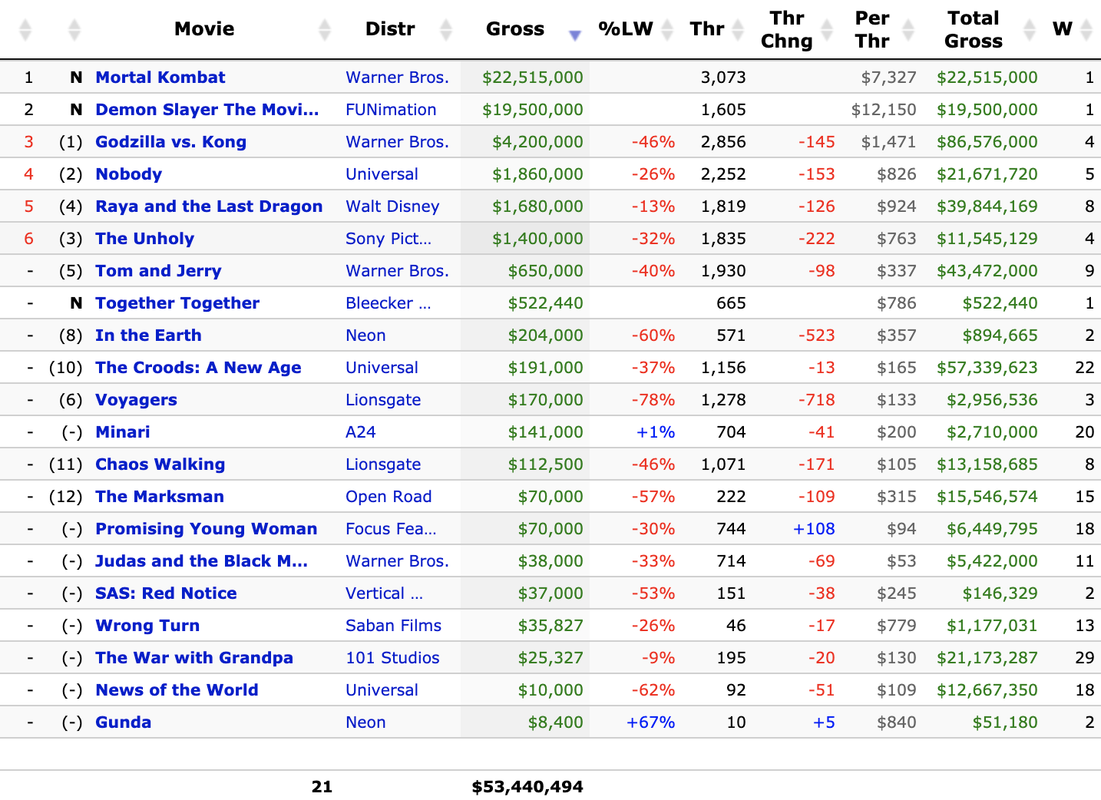The height and width of the screenshot is (800, 1101).
Task: Open the Mortal Kombat movie link
Action: click(x=160, y=77)
